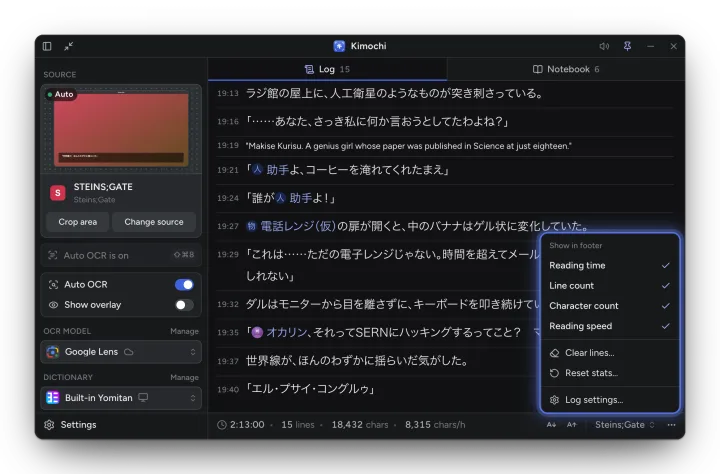Turn off the Auto OCR switch
The height and width of the screenshot is (474, 720).
[184, 285]
